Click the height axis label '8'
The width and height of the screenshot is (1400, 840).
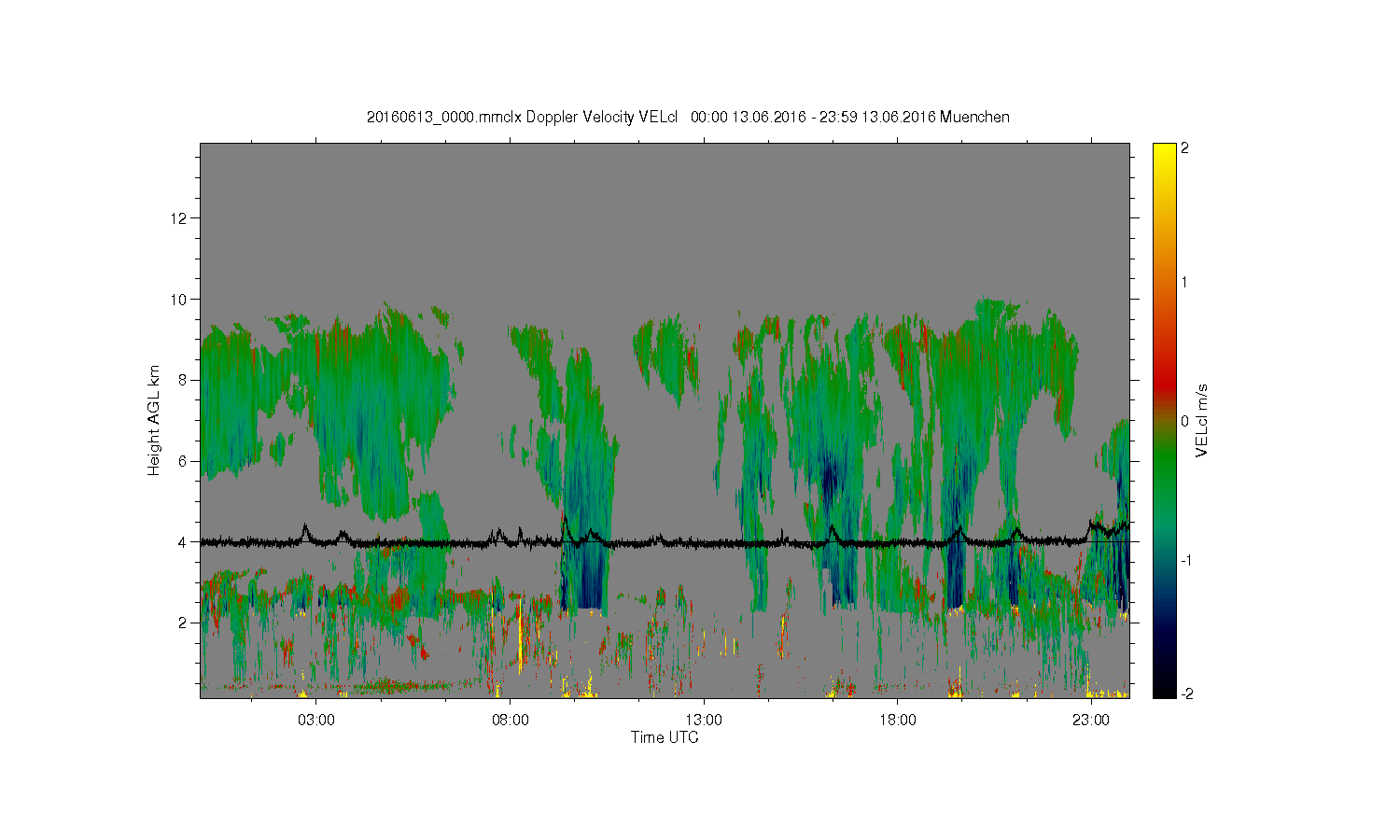coord(183,380)
